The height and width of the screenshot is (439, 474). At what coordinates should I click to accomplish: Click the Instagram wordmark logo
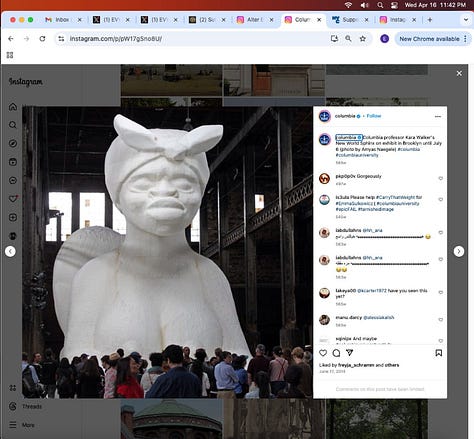[x=26, y=82]
